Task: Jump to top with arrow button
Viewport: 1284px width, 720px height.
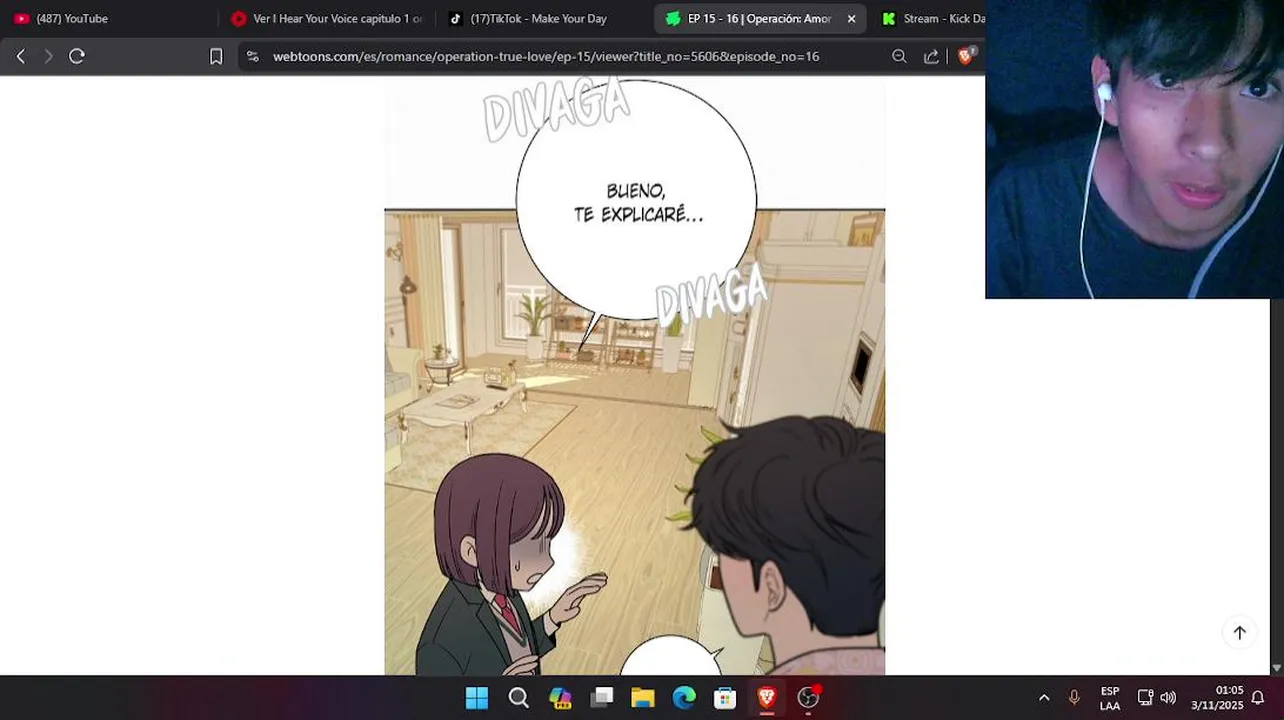Action: tap(1239, 632)
